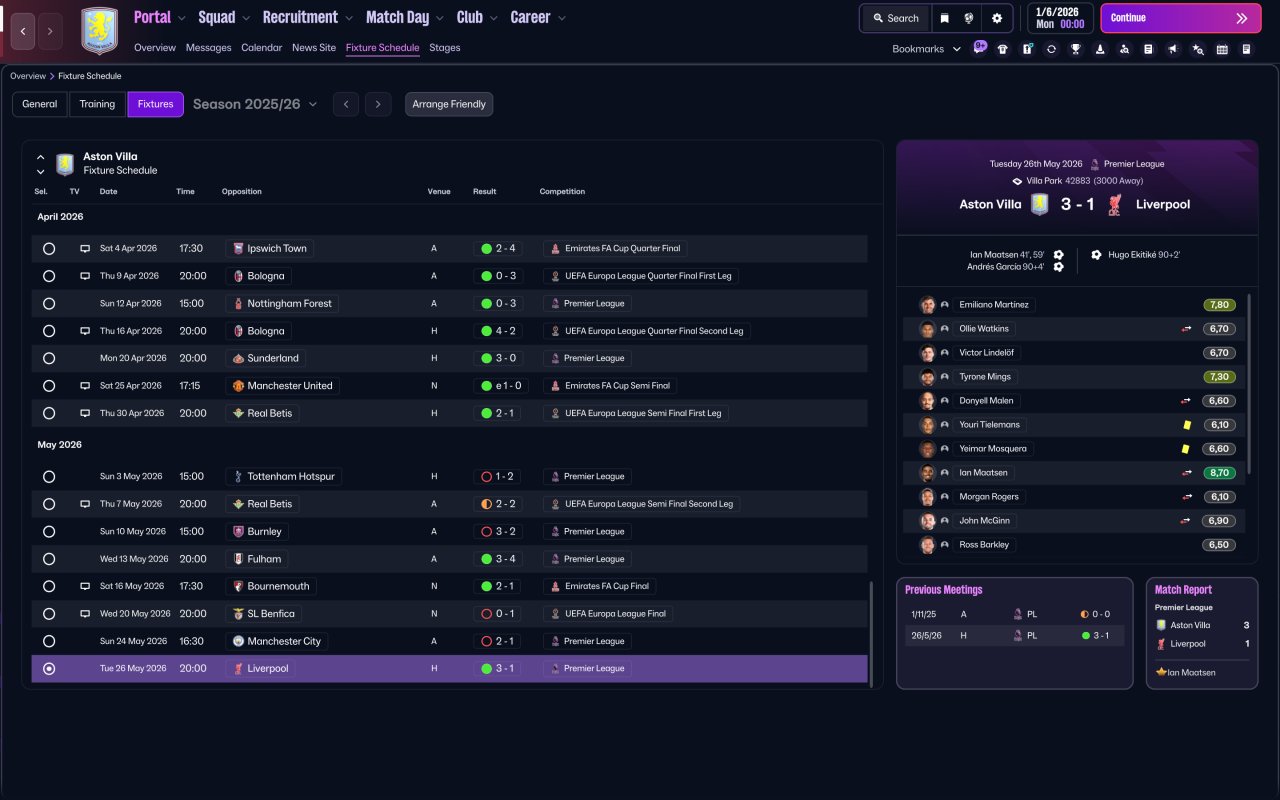Click the circular arrows icon in bookmarks bar
Viewport: 1280px width, 800px height.
1052,49
